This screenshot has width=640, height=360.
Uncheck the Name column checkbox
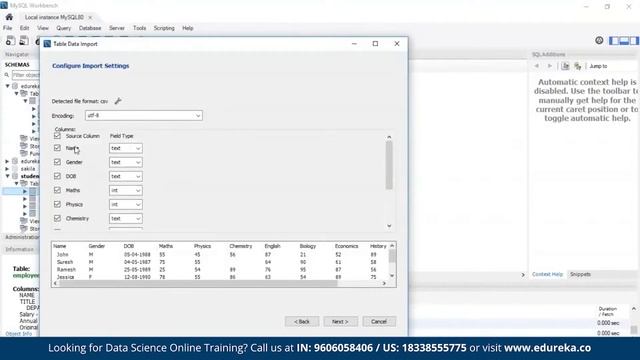coord(57,148)
